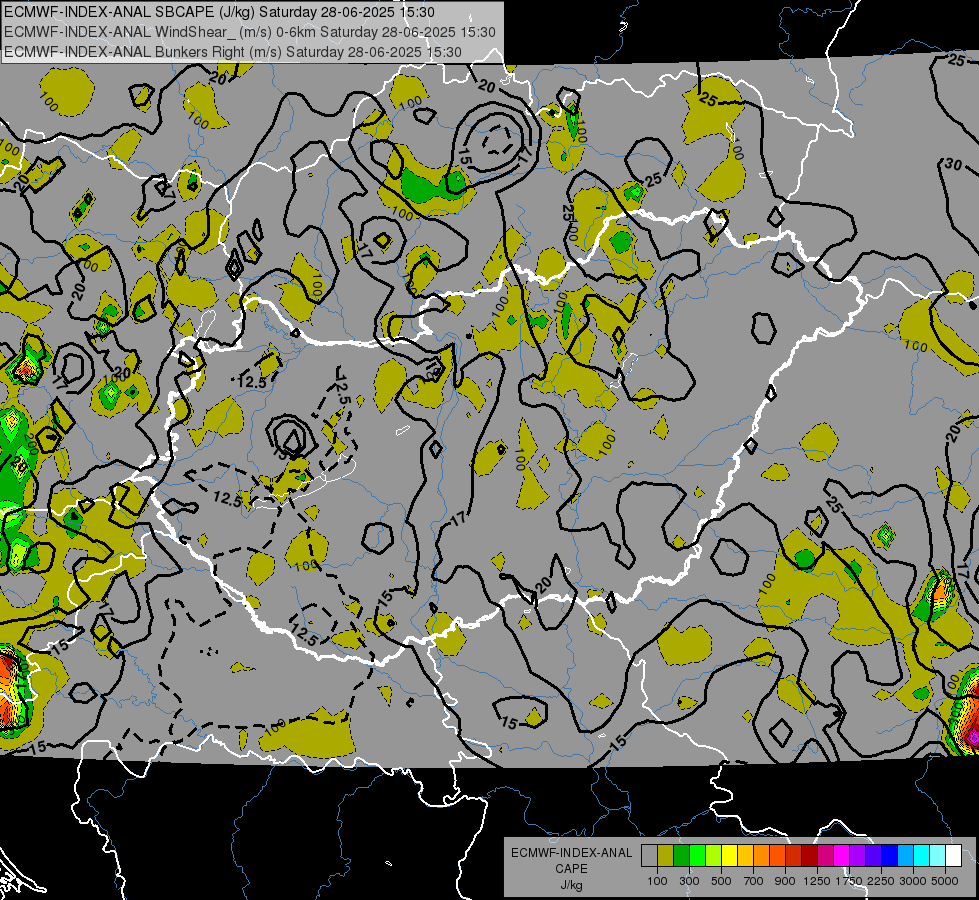979x900 pixels.
Task: Click the 100 tick label on the legend
Action: point(657,881)
